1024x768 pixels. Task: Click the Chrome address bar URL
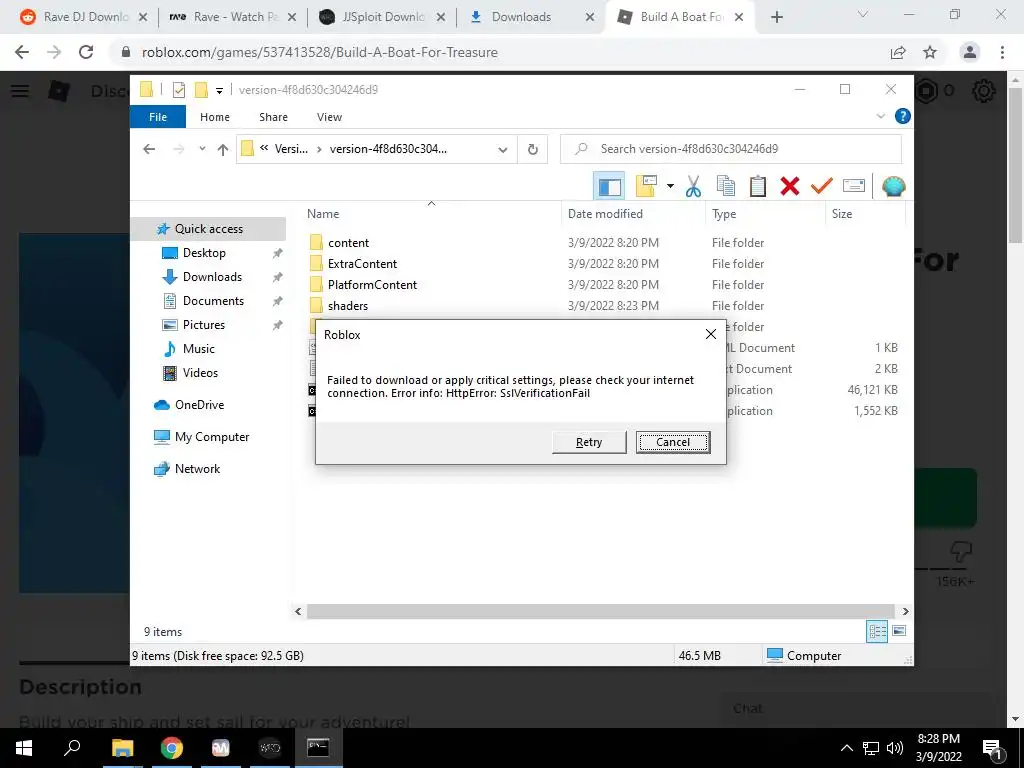[319, 52]
